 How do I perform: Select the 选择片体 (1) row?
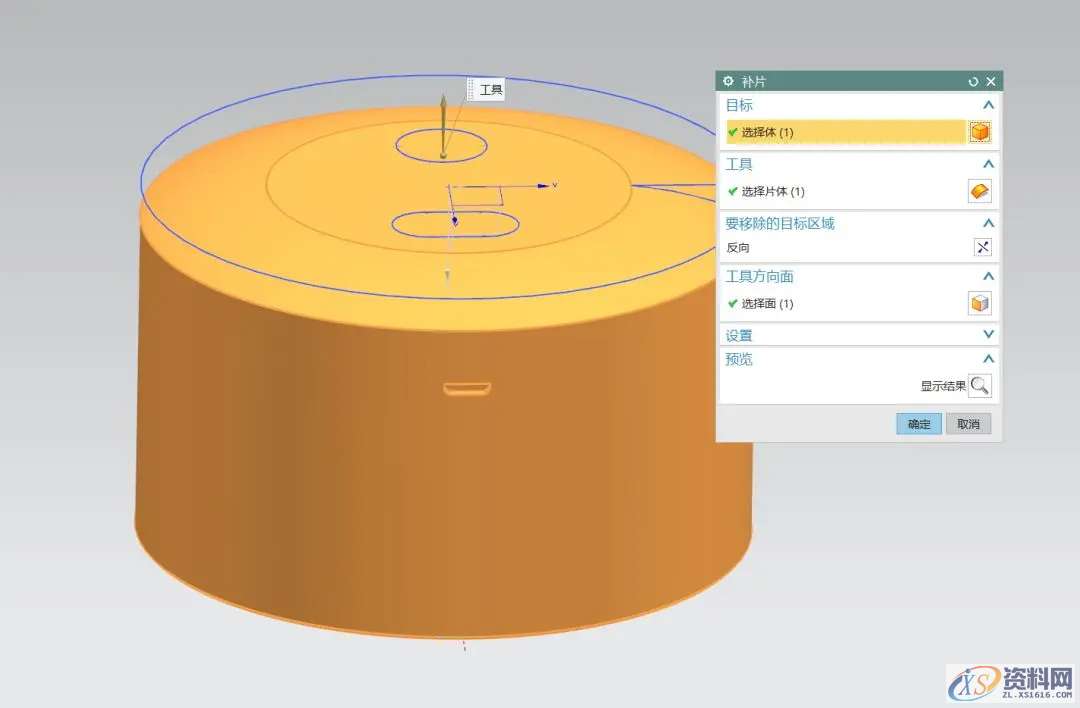click(x=845, y=191)
